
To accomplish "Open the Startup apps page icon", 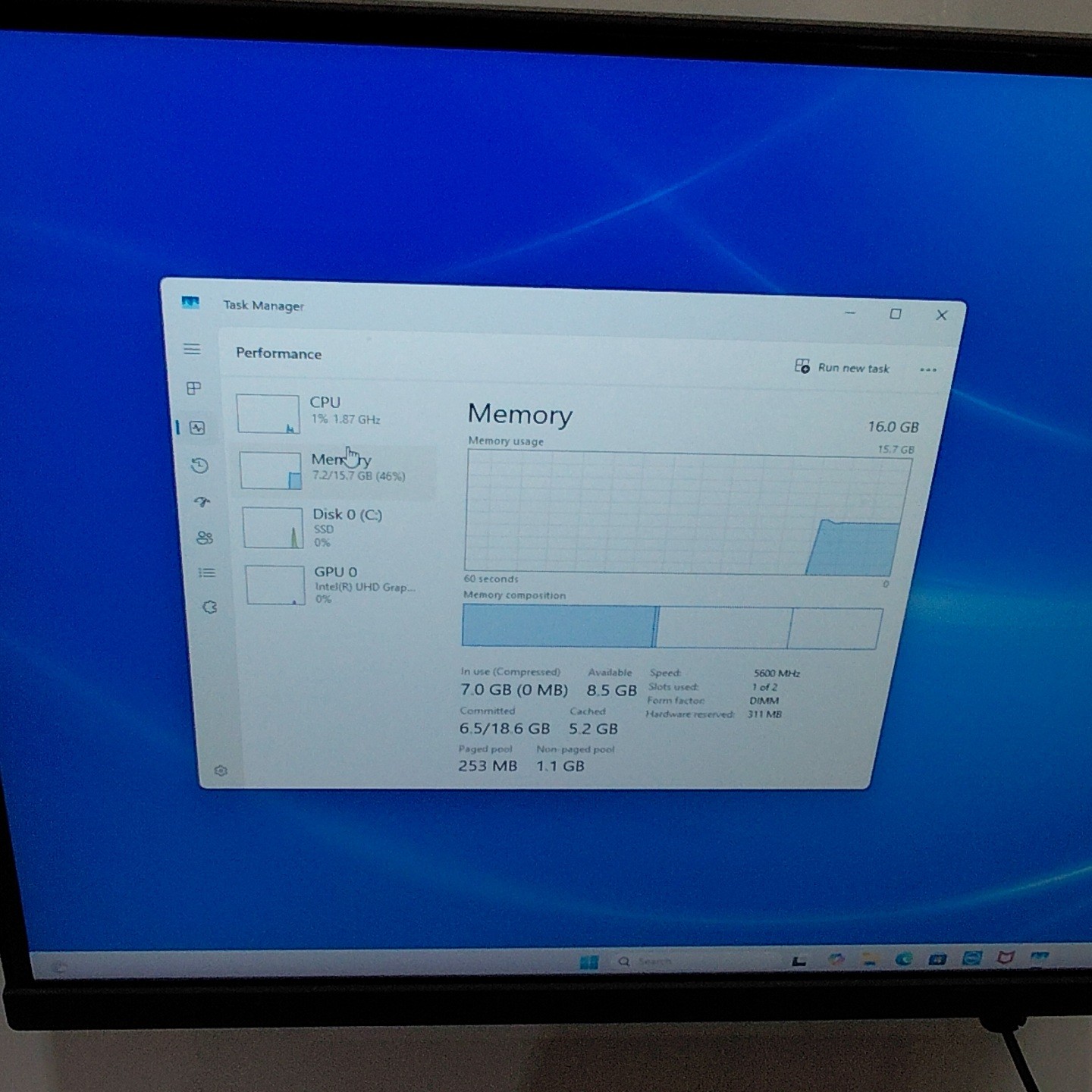I will click(202, 501).
